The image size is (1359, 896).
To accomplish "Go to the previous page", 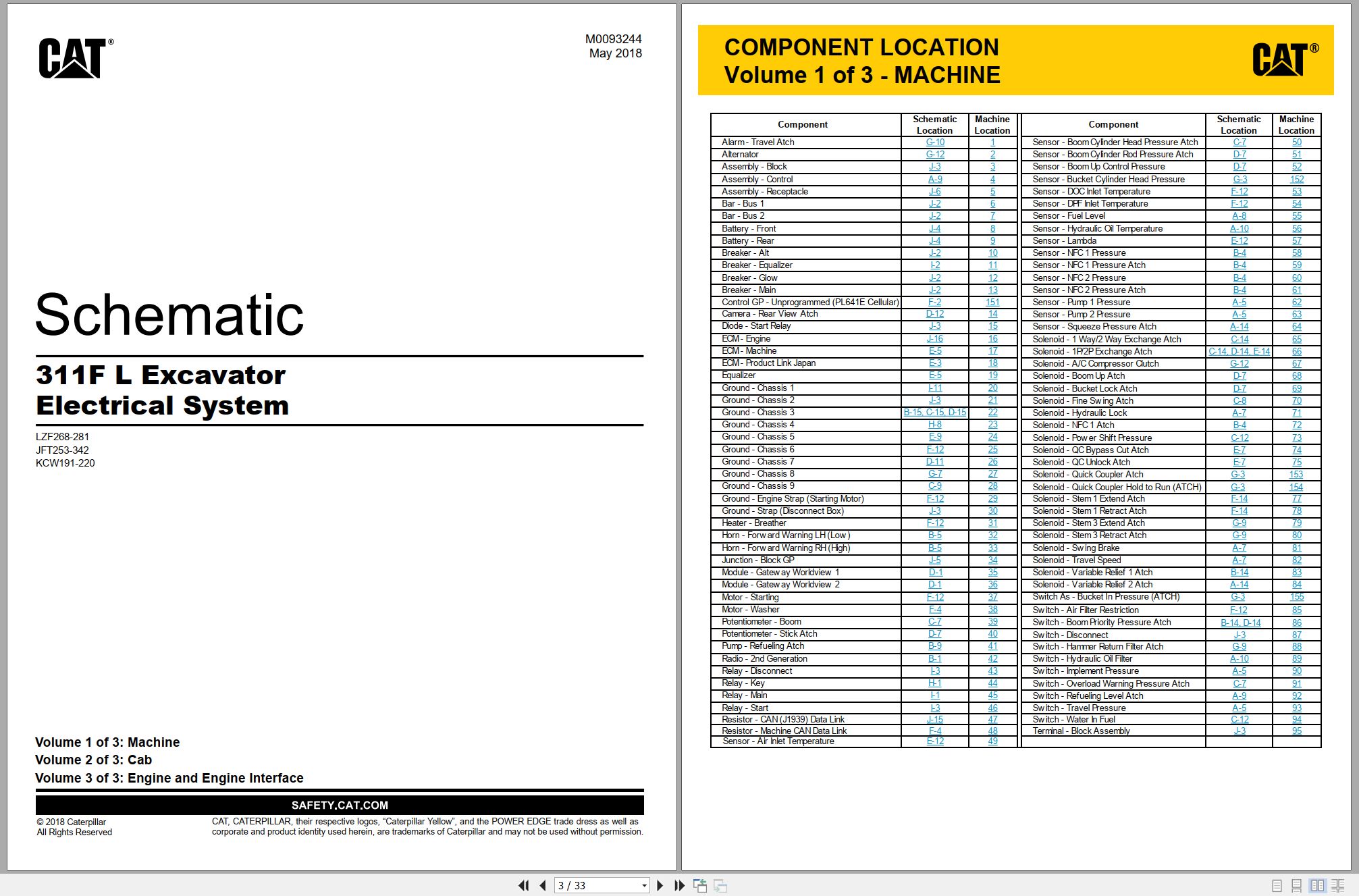I will click(543, 885).
